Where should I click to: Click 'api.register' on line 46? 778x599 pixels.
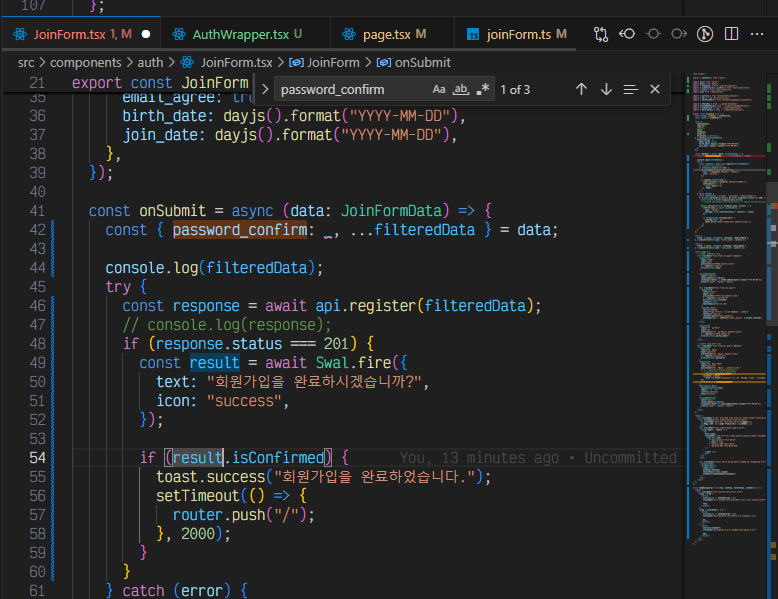pos(365,306)
